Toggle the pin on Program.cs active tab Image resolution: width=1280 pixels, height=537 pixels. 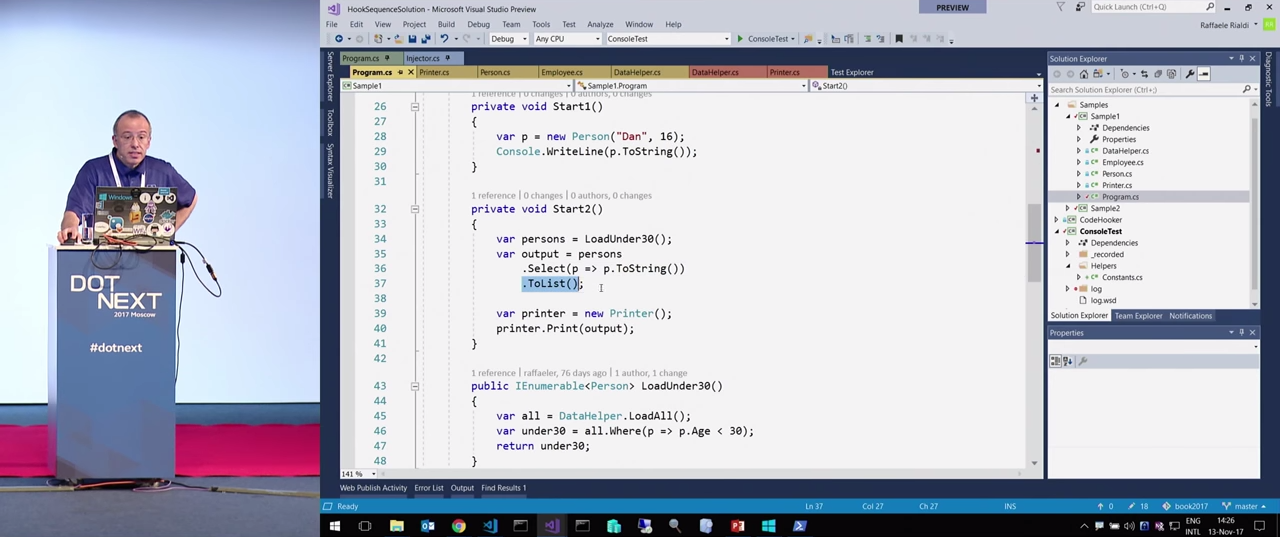(x=399, y=72)
